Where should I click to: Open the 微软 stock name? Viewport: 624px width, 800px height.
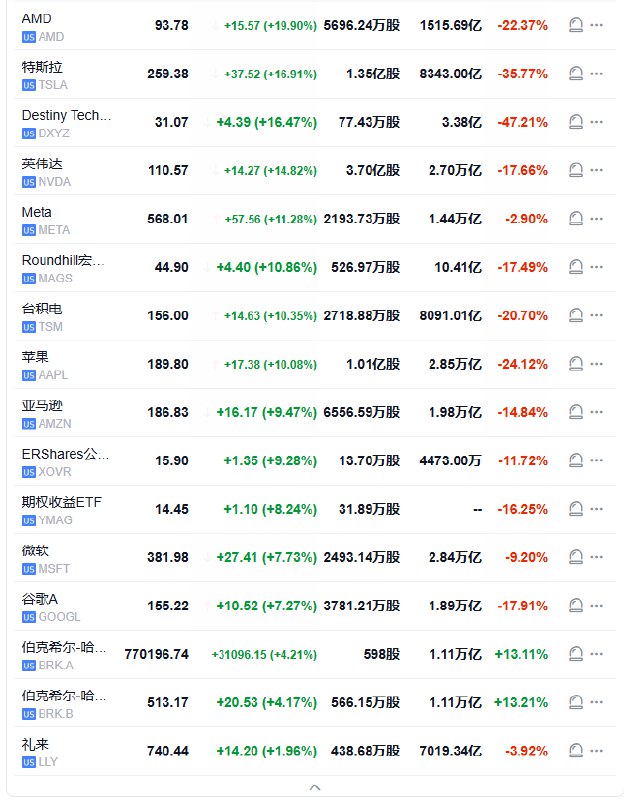35,551
